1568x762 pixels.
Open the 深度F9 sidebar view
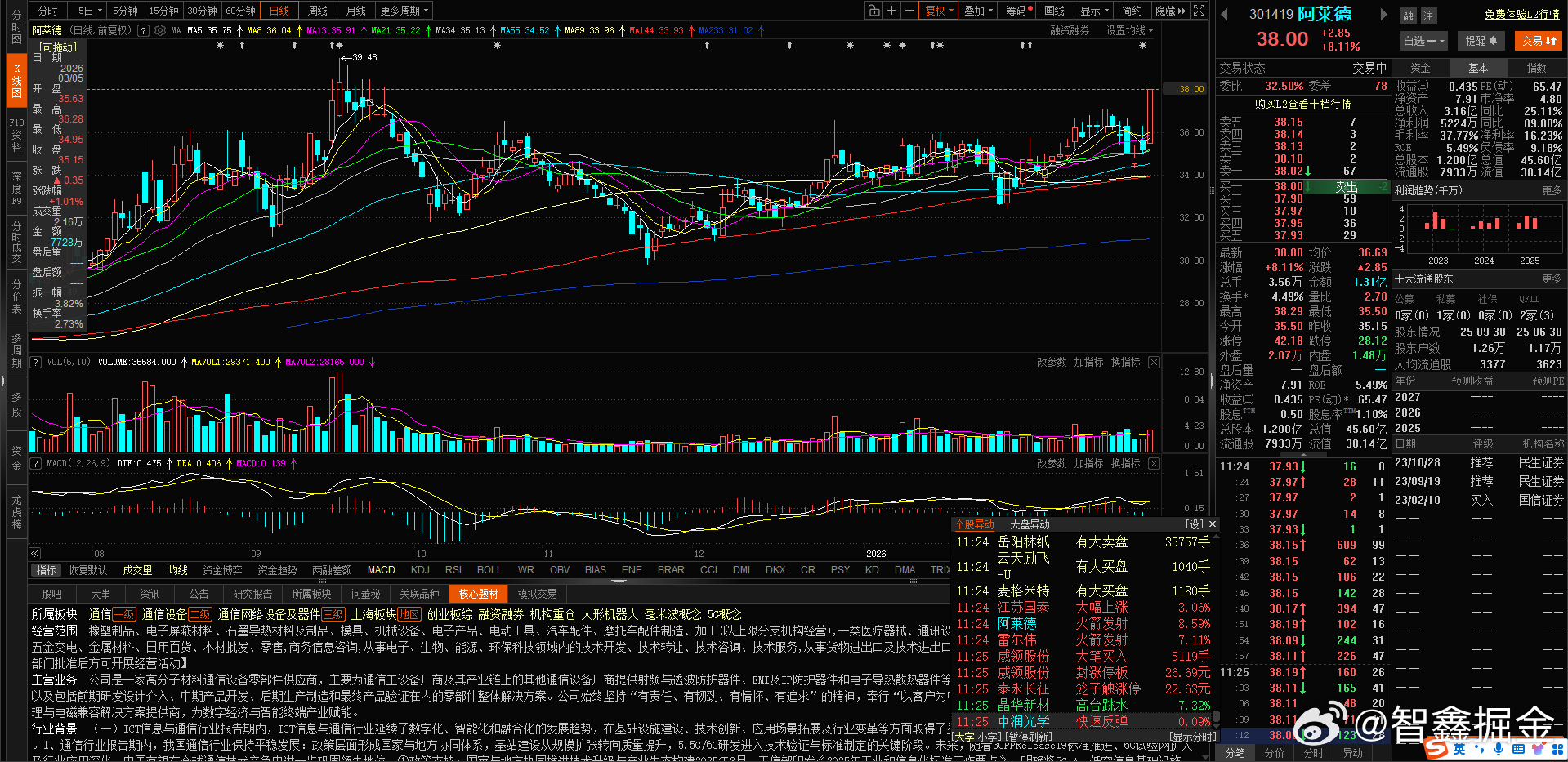(16, 188)
